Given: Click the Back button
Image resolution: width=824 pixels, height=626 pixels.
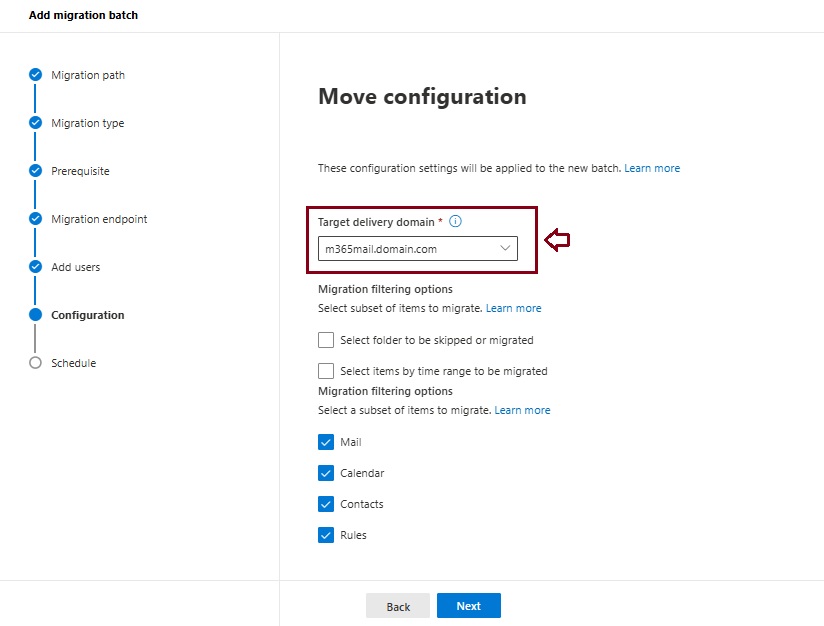Looking at the screenshot, I should pyautogui.click(x=398, y=606).
